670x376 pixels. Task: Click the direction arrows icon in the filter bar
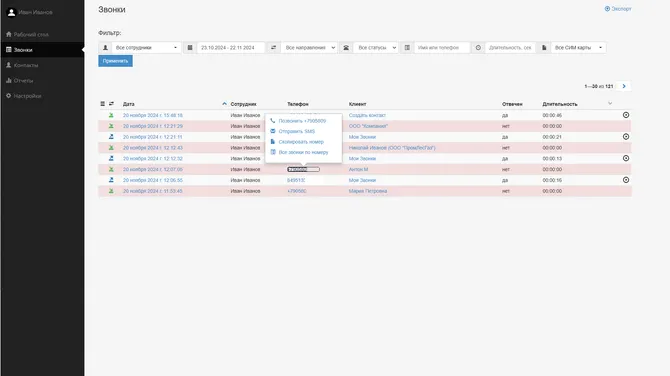(273, 48)
